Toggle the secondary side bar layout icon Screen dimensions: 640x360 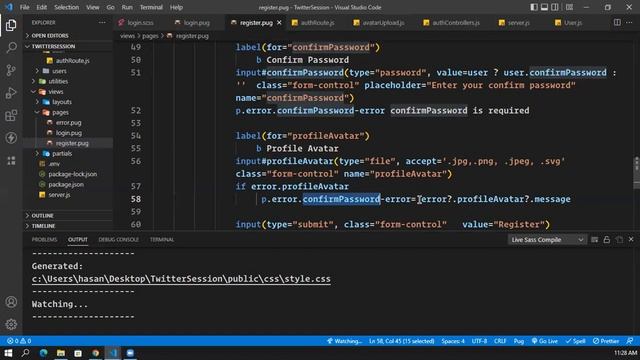click(555, 7)
